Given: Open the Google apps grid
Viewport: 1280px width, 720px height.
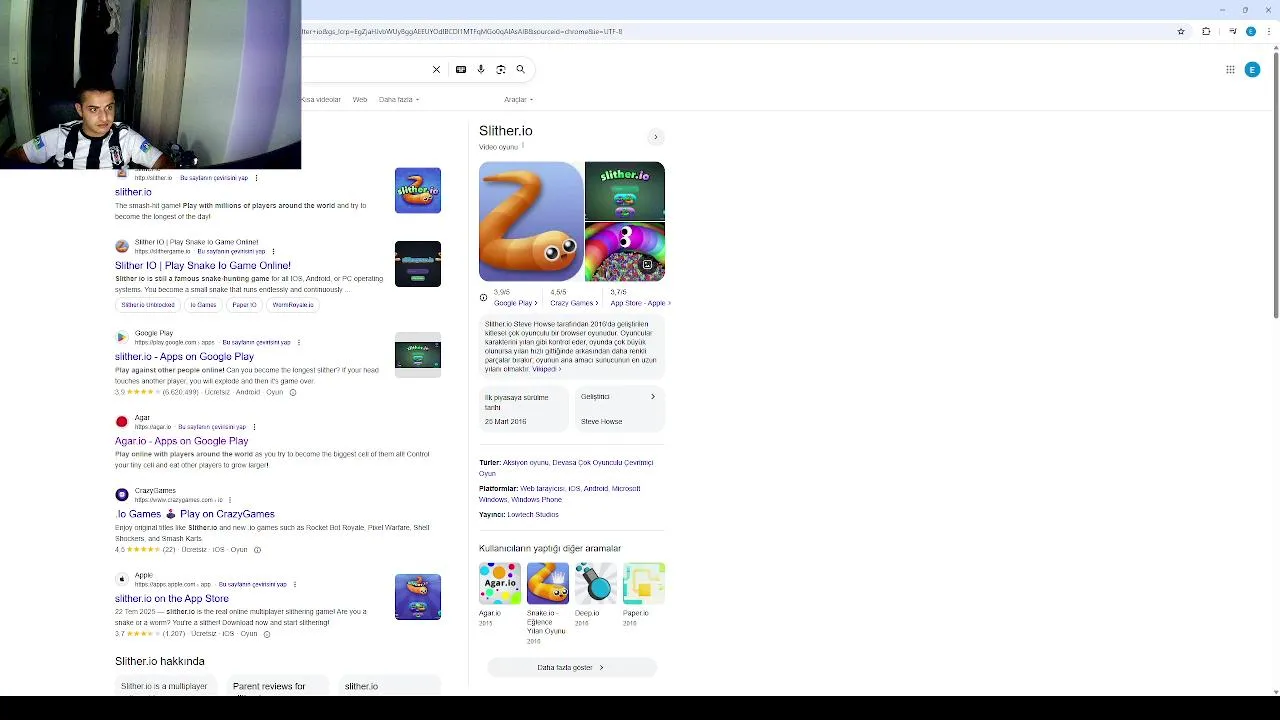Looking at the screenshot, I should pos(1230,69).
